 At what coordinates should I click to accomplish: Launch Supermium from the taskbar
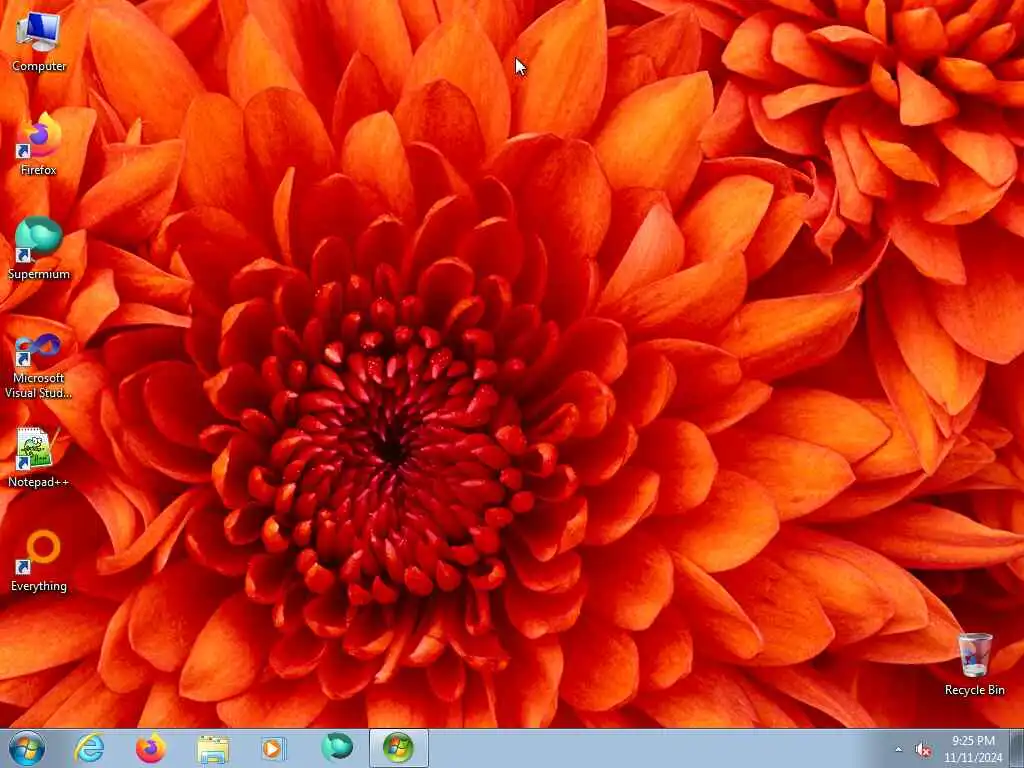pos(336,748)
